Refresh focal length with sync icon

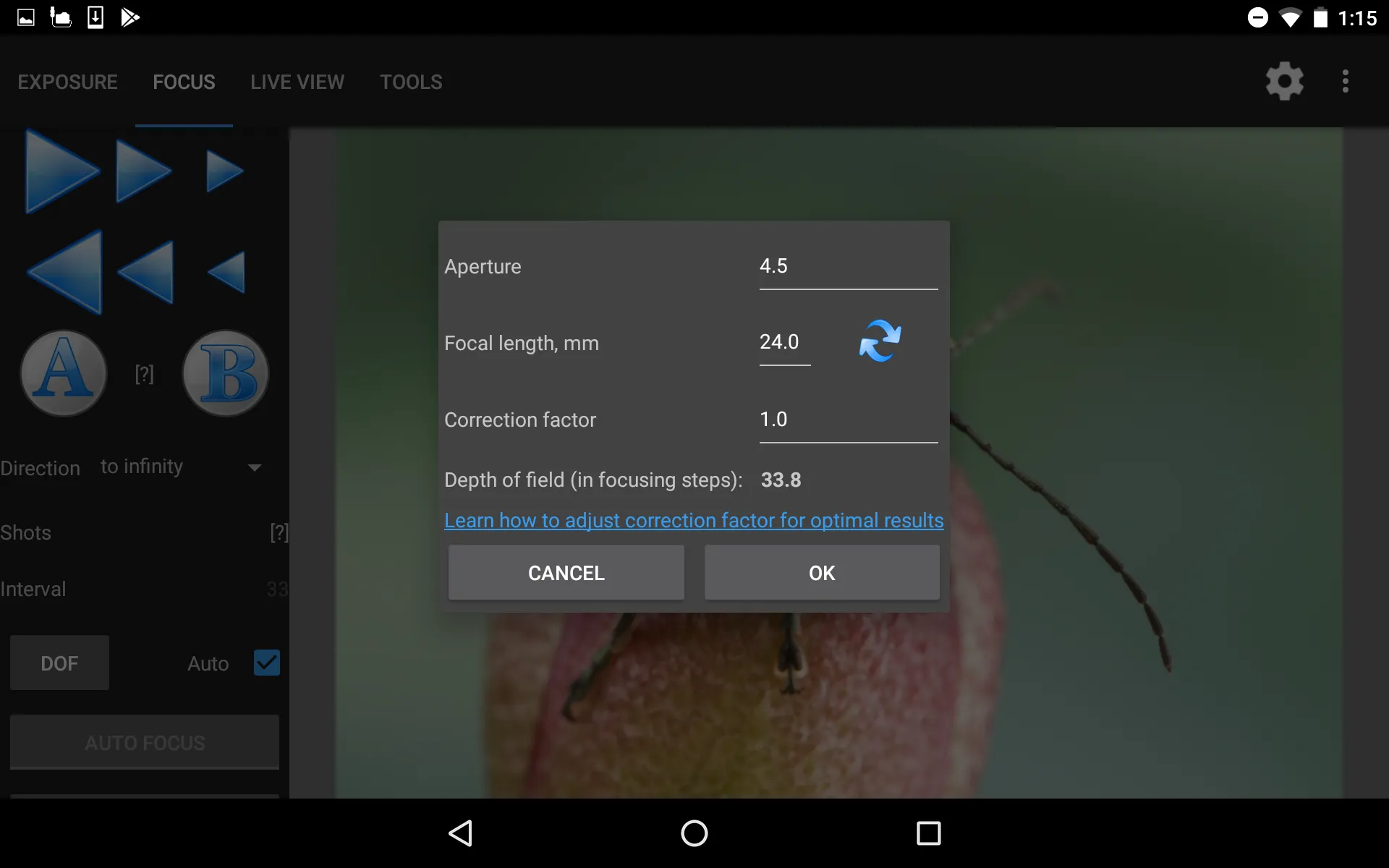click(879, 341)
